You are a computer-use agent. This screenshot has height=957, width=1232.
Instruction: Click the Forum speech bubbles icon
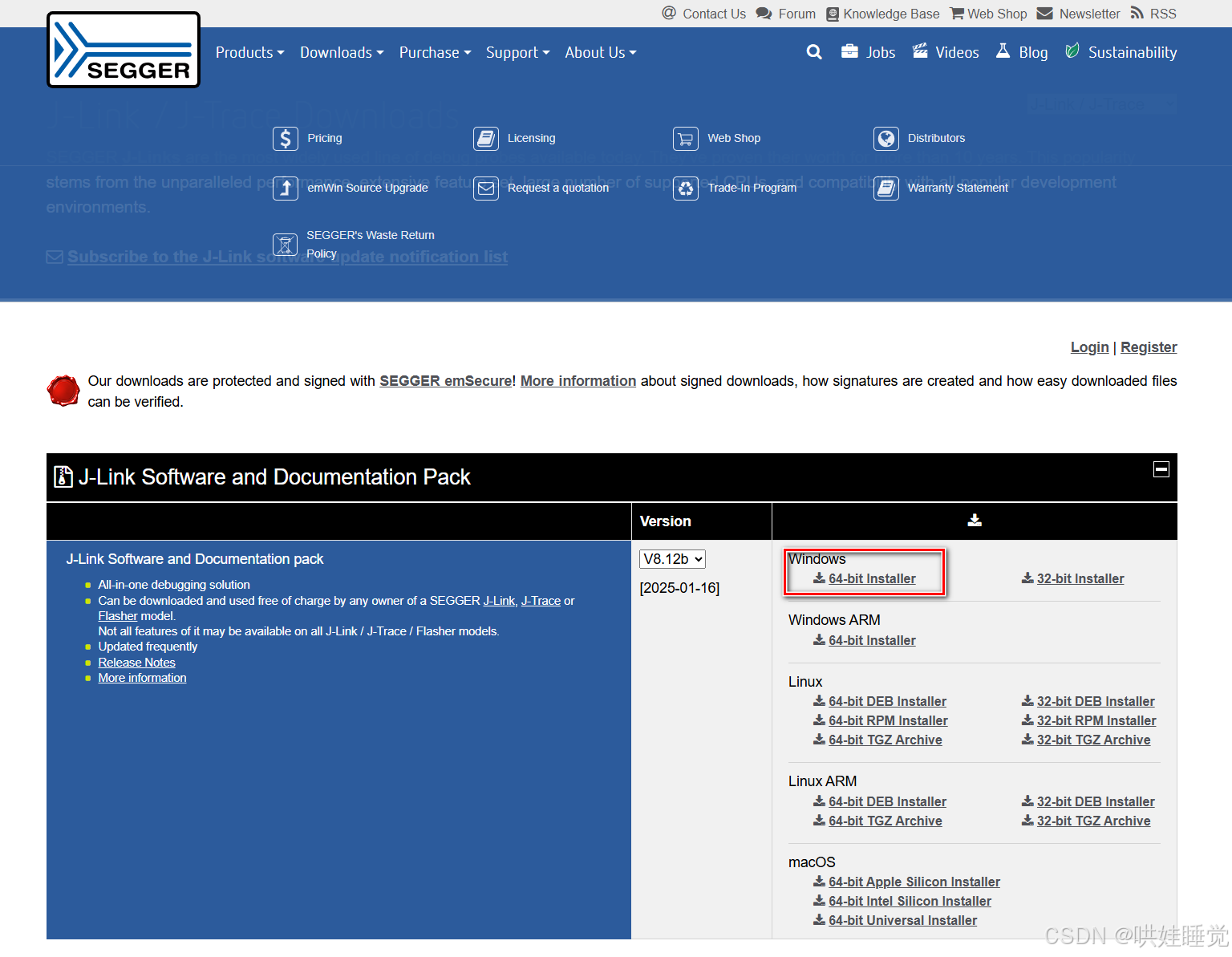tap(764, 14)
